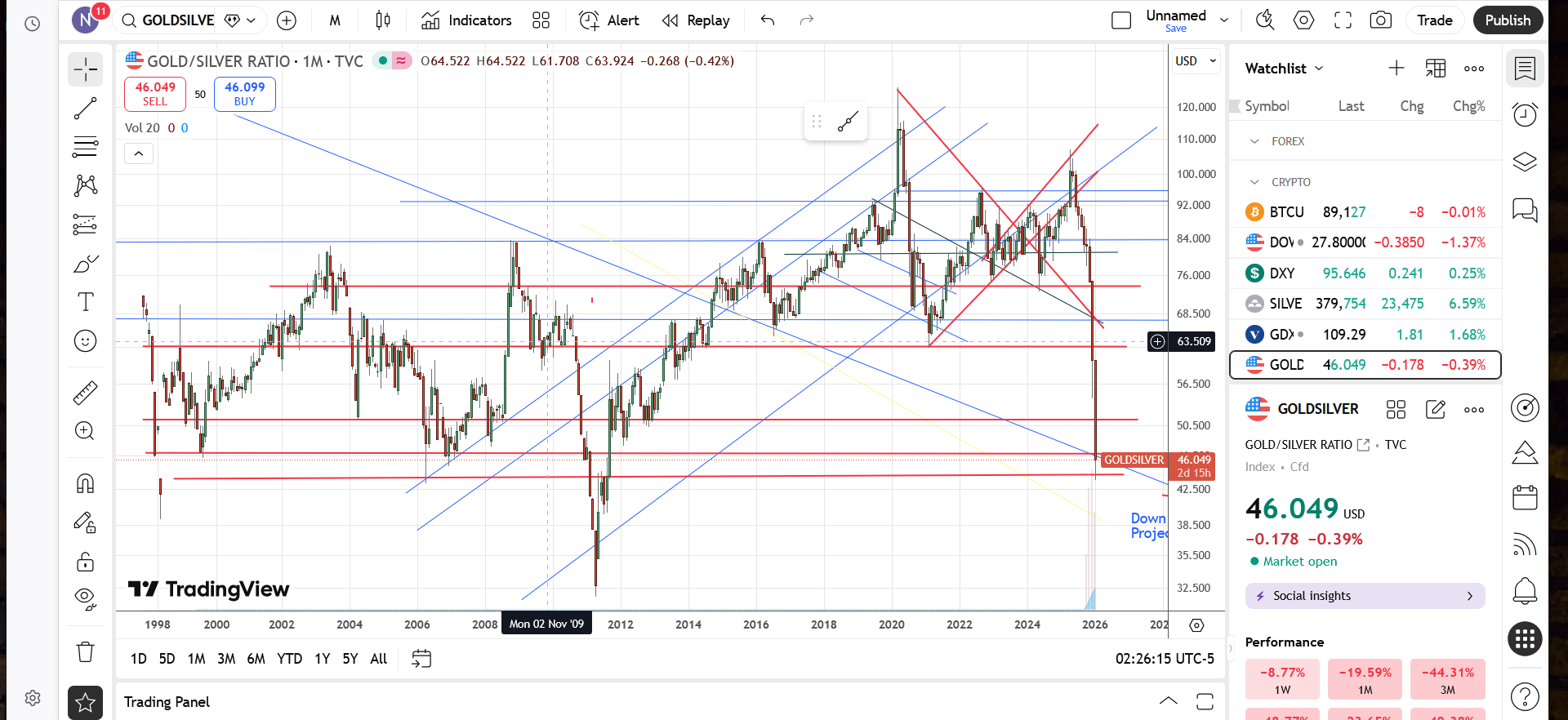This screenshot has height=720, width=1568.
Task: Open go to date calendar
Action: [421, 659]
